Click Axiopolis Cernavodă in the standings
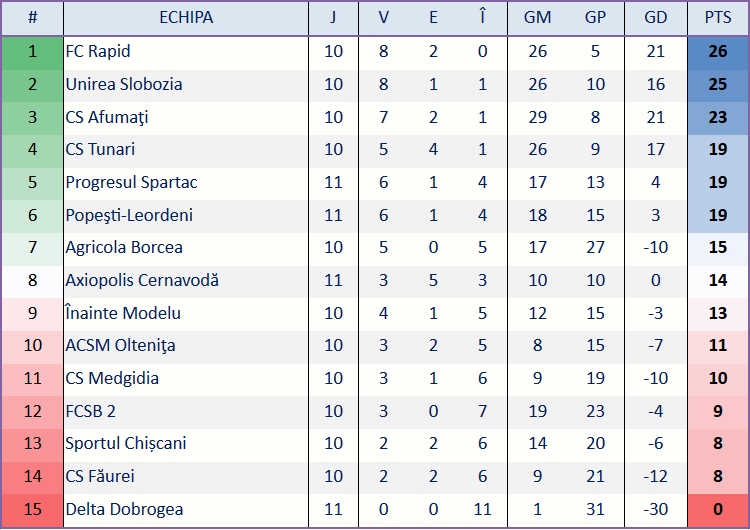 point(142,280)
